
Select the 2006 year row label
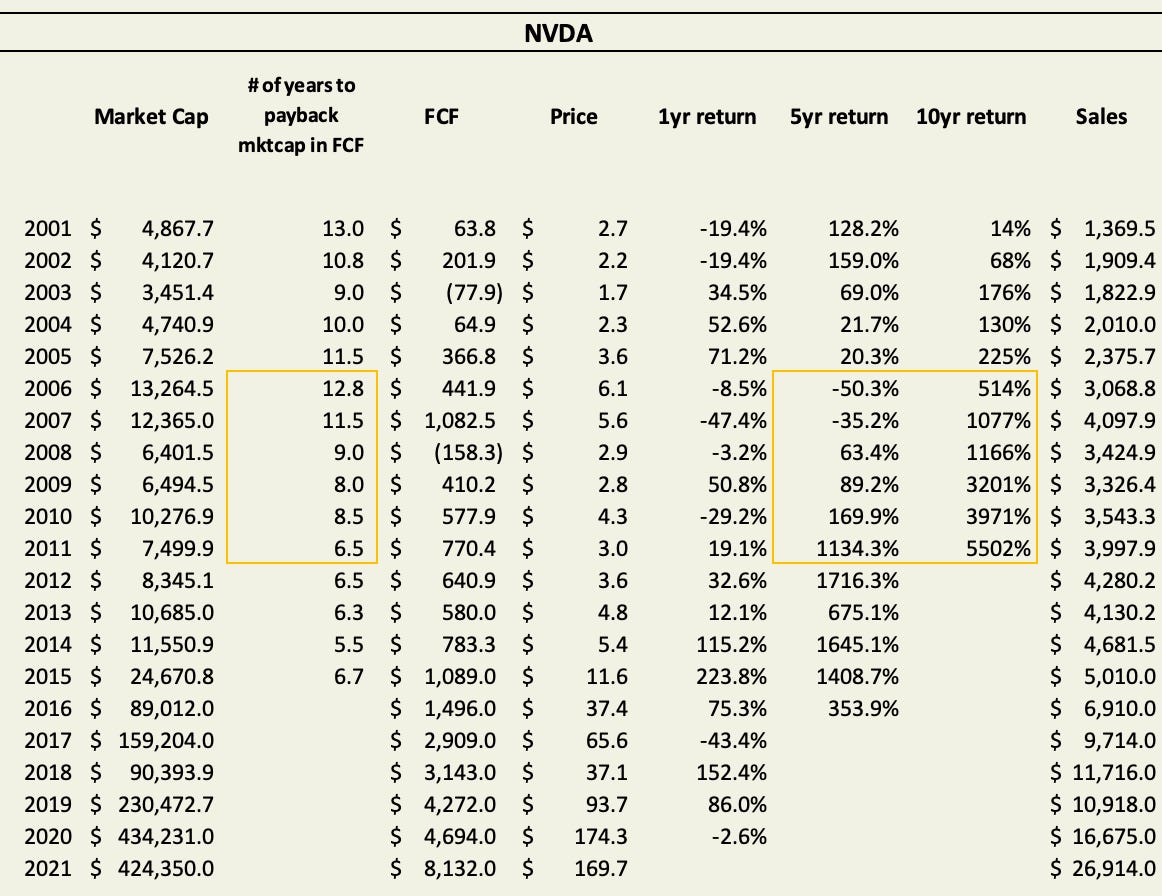tap(47, 388)
